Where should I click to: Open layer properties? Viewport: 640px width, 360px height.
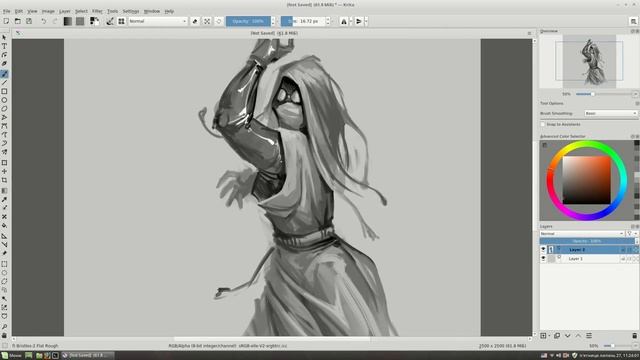click(x=589, y=336)
